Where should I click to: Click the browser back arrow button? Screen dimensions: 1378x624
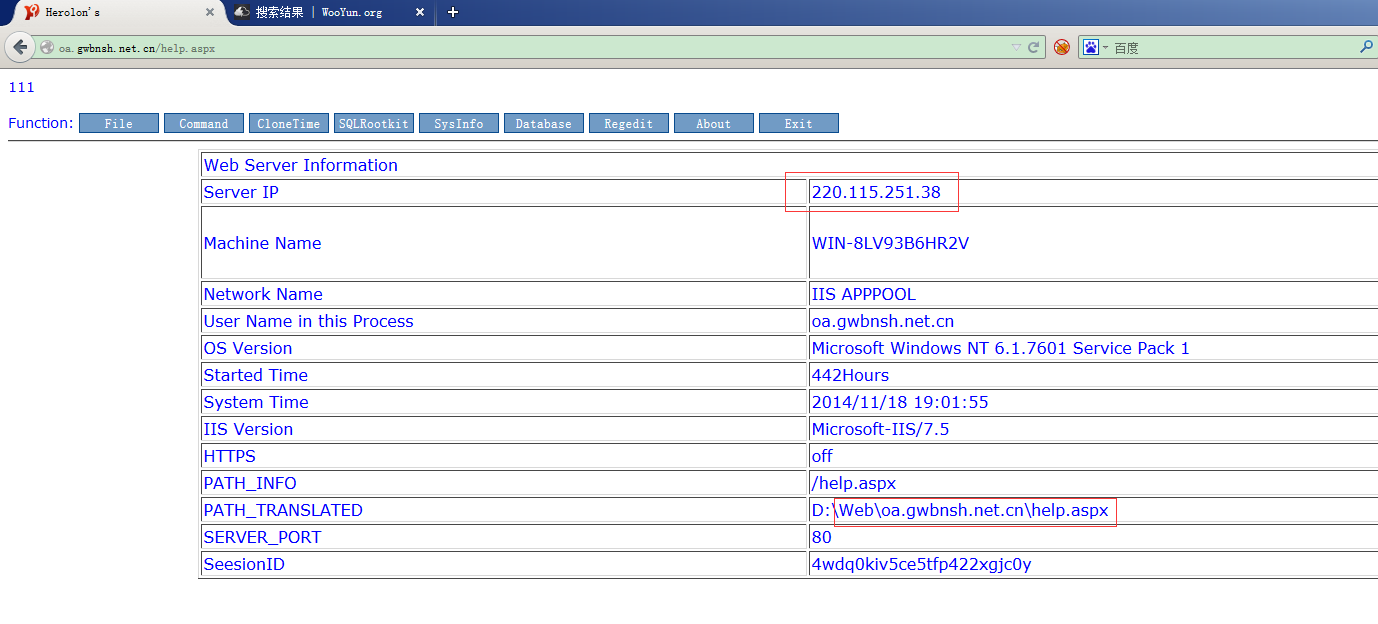pyautogui.click(x=20, y=47)
